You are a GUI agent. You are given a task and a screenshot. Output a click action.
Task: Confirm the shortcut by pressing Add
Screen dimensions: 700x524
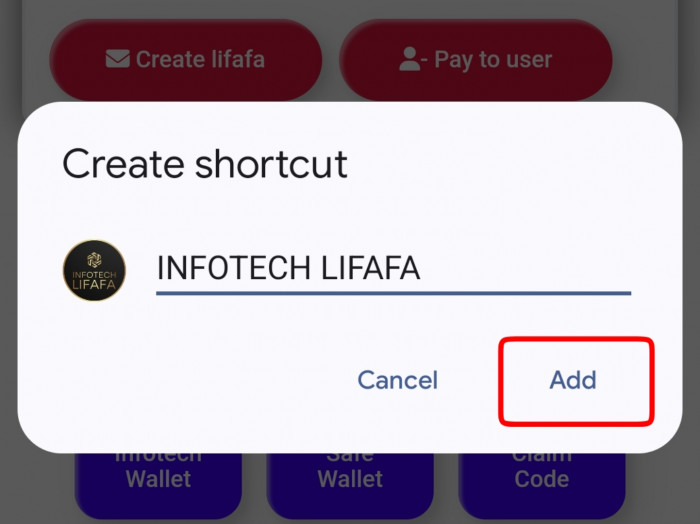click(x=573, y=380)
